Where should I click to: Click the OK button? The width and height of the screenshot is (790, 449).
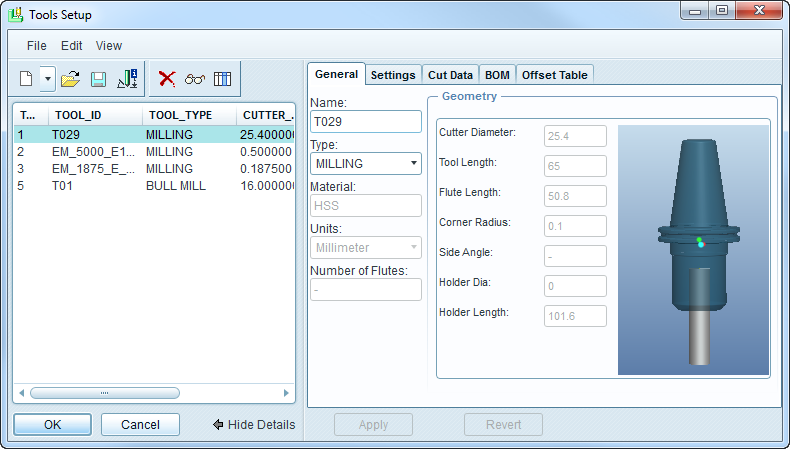click(x=52, y=425)
